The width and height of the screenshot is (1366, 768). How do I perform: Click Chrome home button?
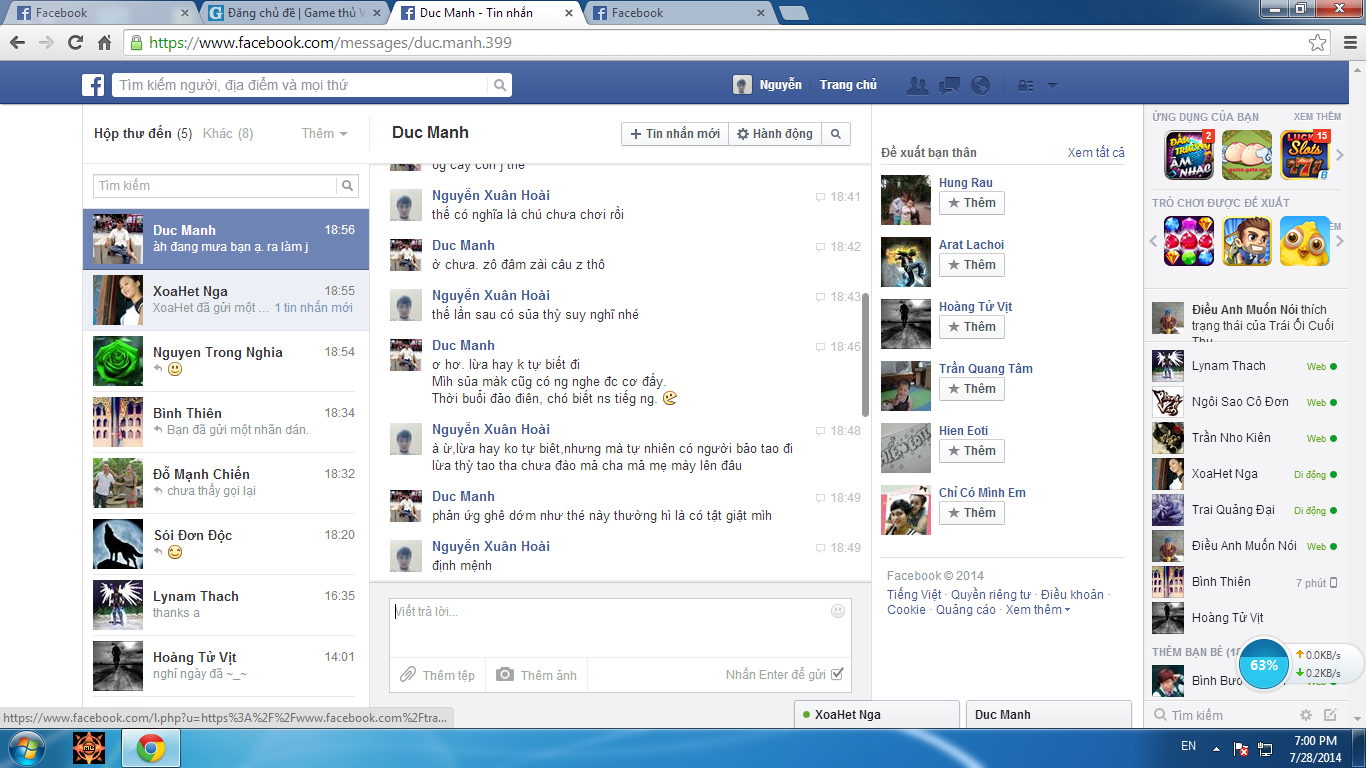coord(104,43)
